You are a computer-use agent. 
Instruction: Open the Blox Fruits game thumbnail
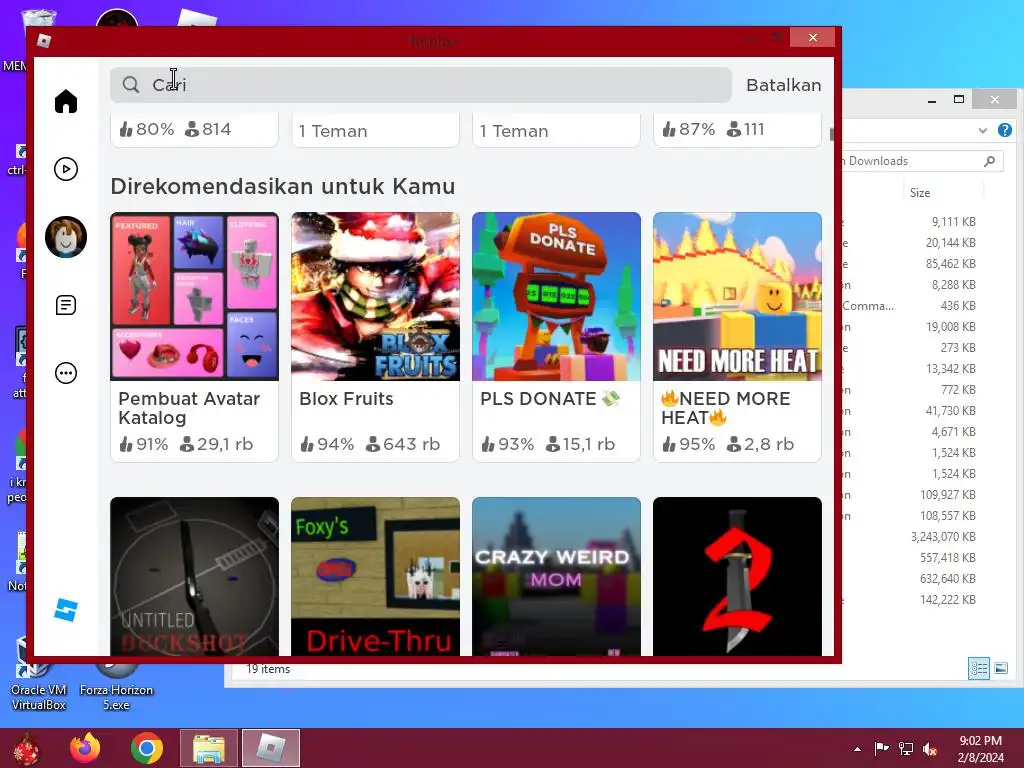(376, 296)
